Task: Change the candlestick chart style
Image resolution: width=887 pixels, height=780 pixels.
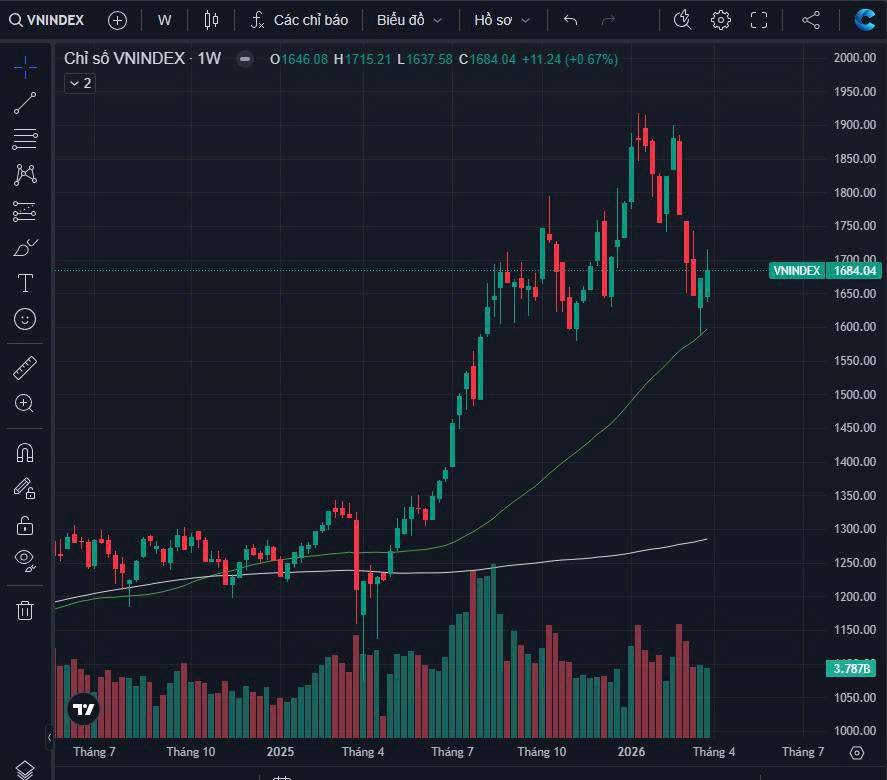Action: click(211, 20)
